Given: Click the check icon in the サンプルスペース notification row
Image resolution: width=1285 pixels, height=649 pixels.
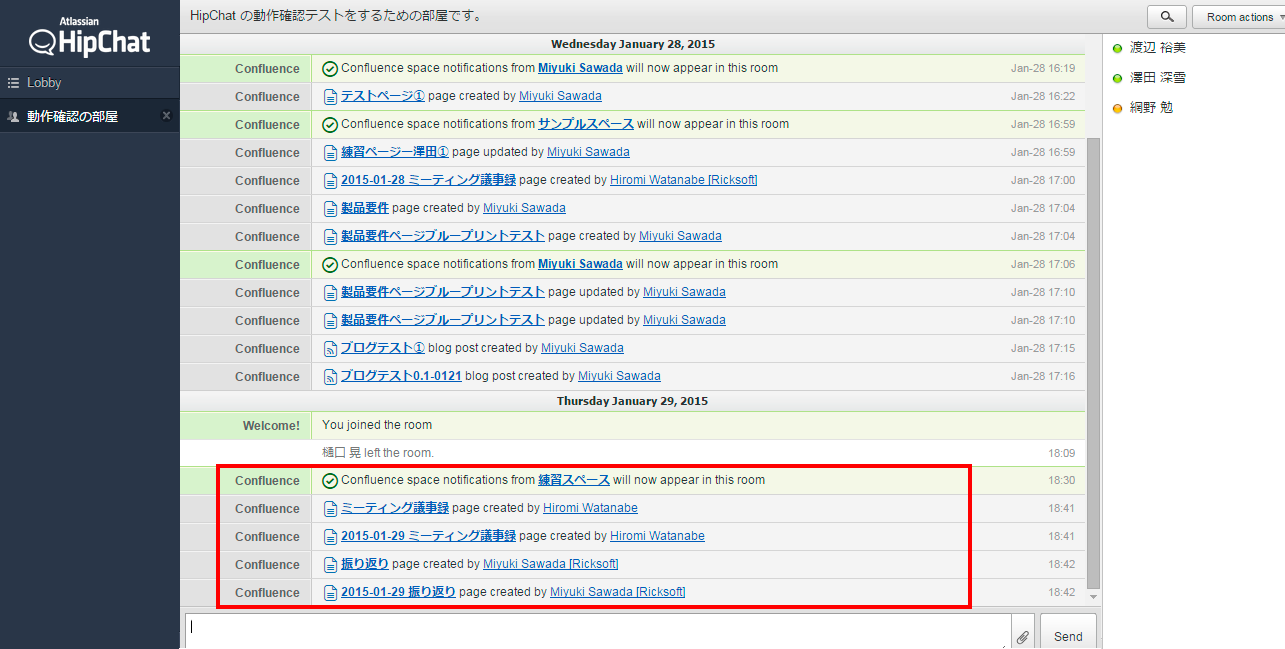Looking at the screenshot, I should 330,125.
